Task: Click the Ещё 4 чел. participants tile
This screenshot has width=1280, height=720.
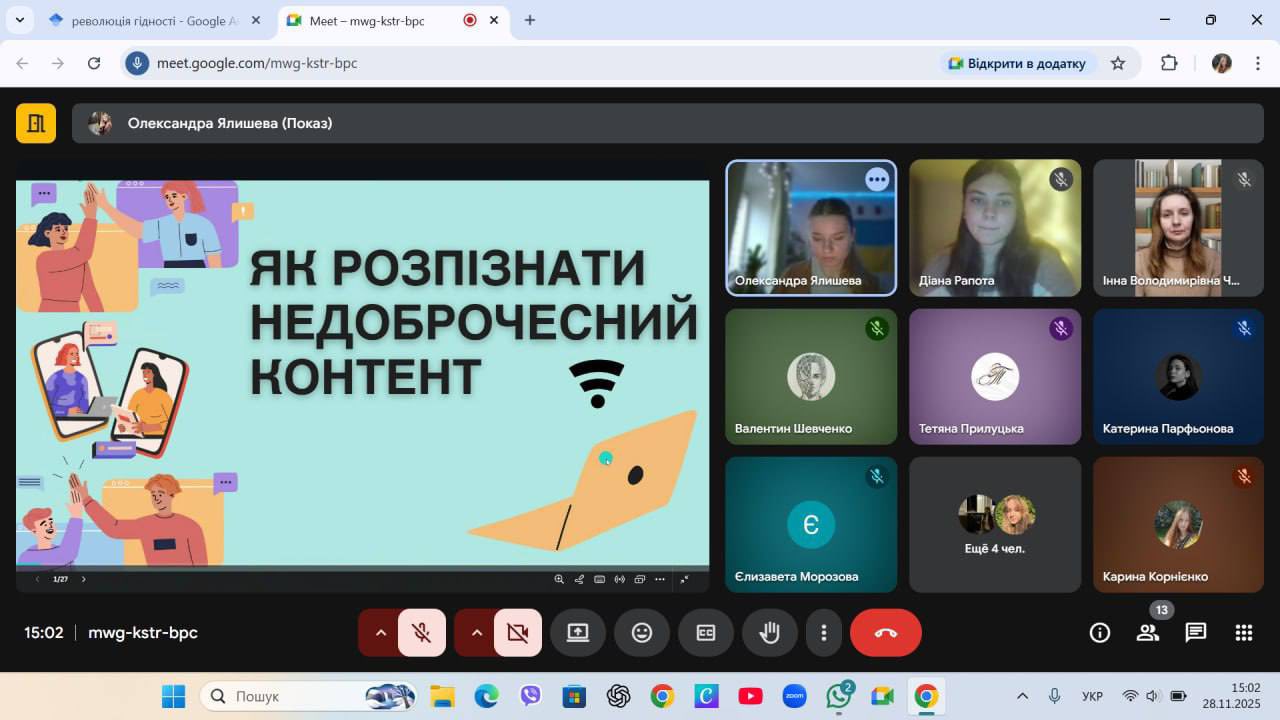Action: (995, 525)
